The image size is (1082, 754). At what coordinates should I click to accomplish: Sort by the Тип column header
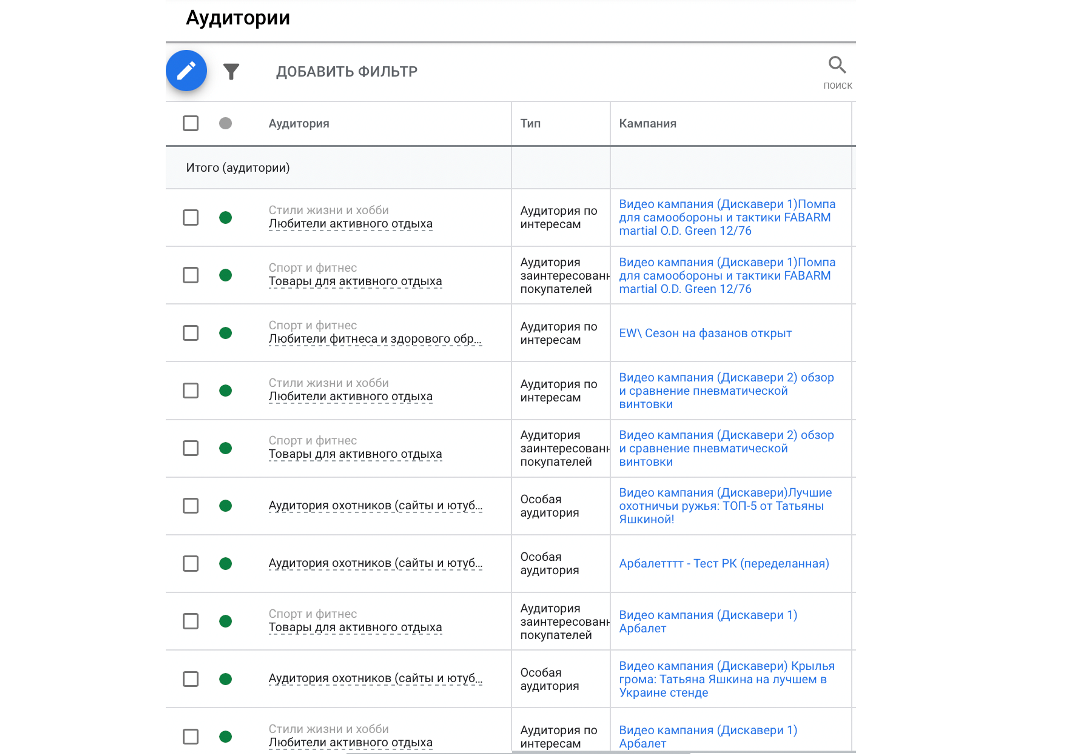(531, 123)
